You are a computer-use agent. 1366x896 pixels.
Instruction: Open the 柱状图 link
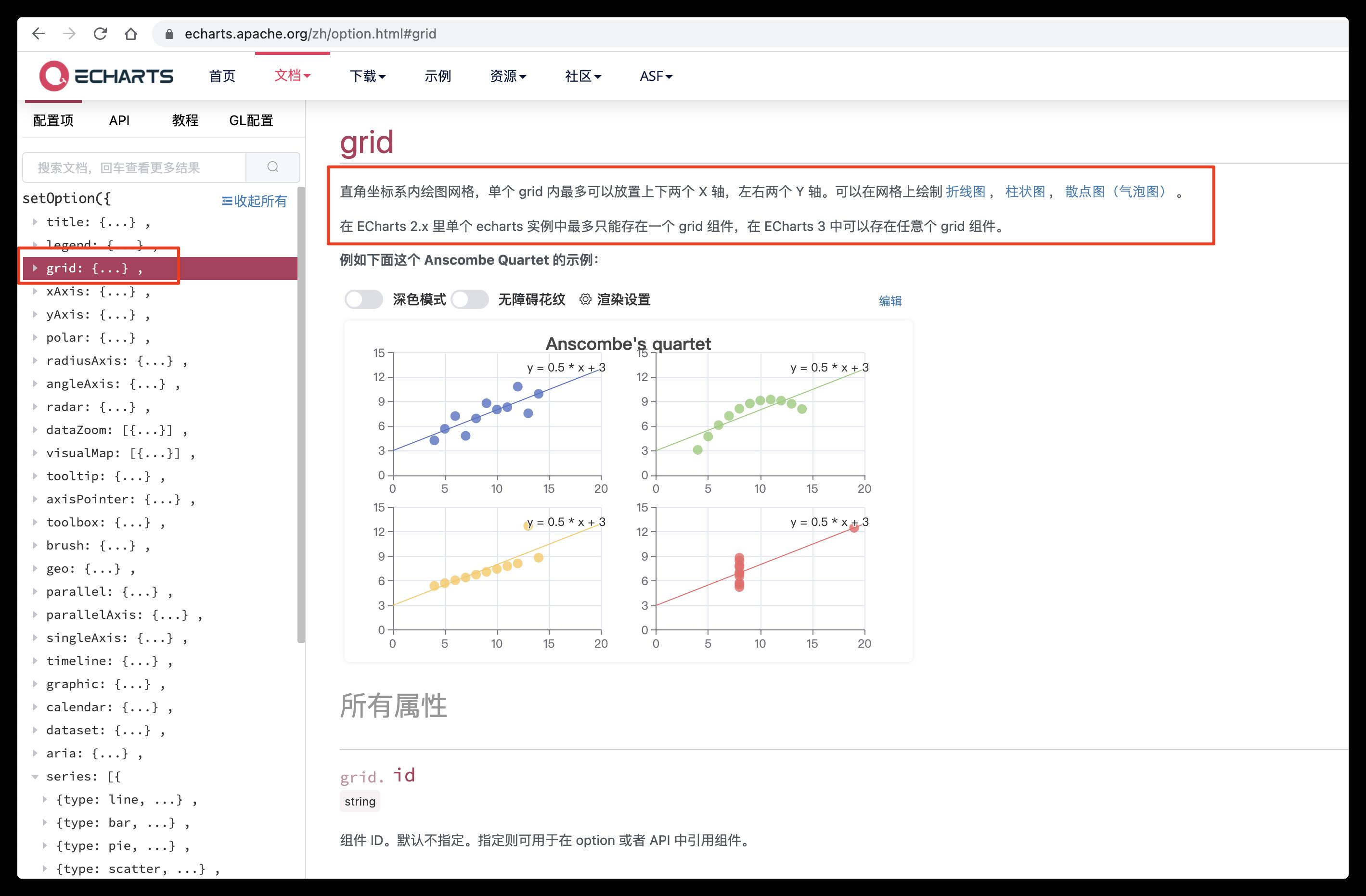(1025, 192)
